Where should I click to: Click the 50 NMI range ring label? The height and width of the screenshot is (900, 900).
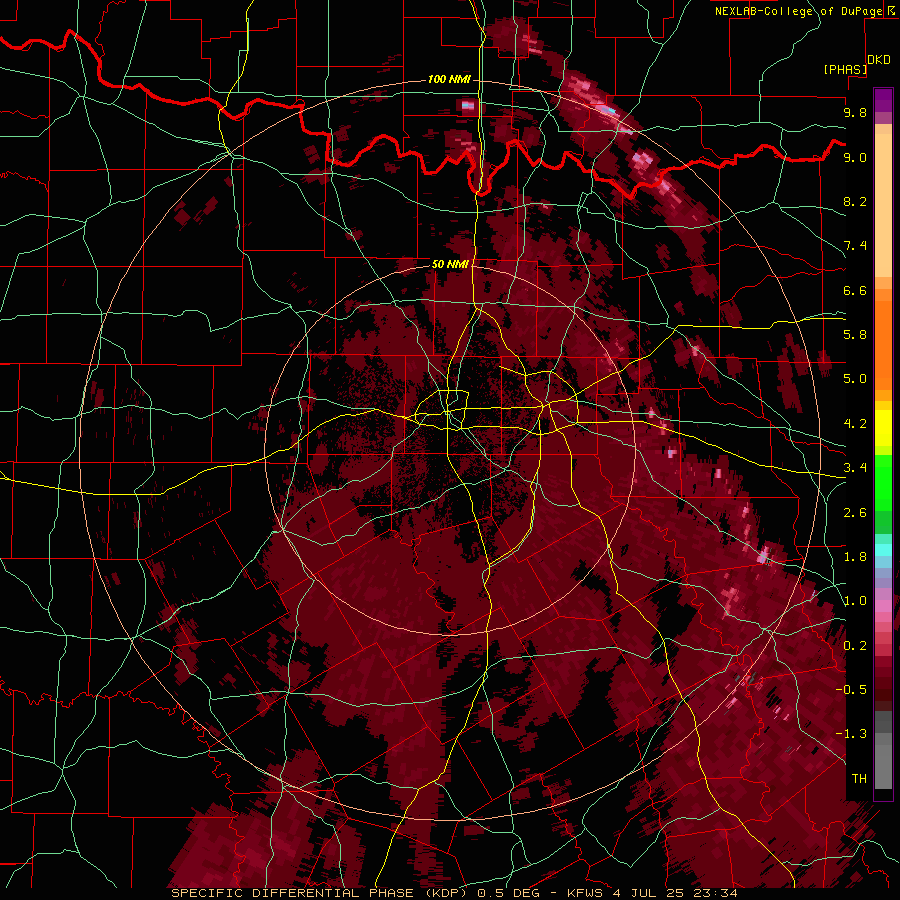tap(449, 264)
